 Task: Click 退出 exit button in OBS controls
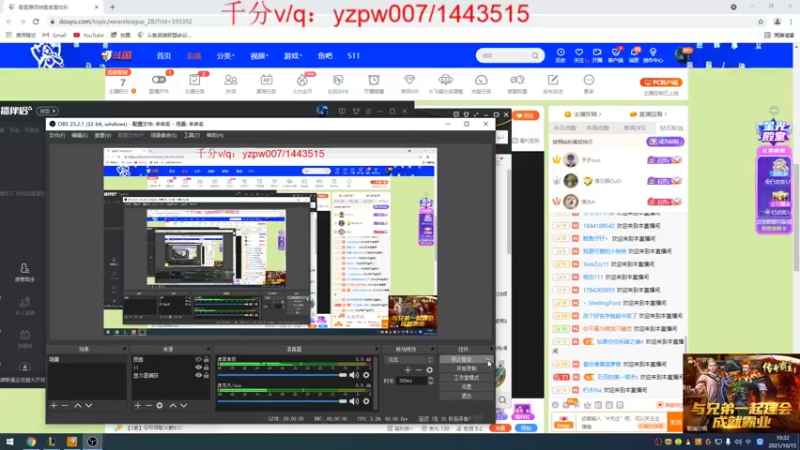click(466, 396)
